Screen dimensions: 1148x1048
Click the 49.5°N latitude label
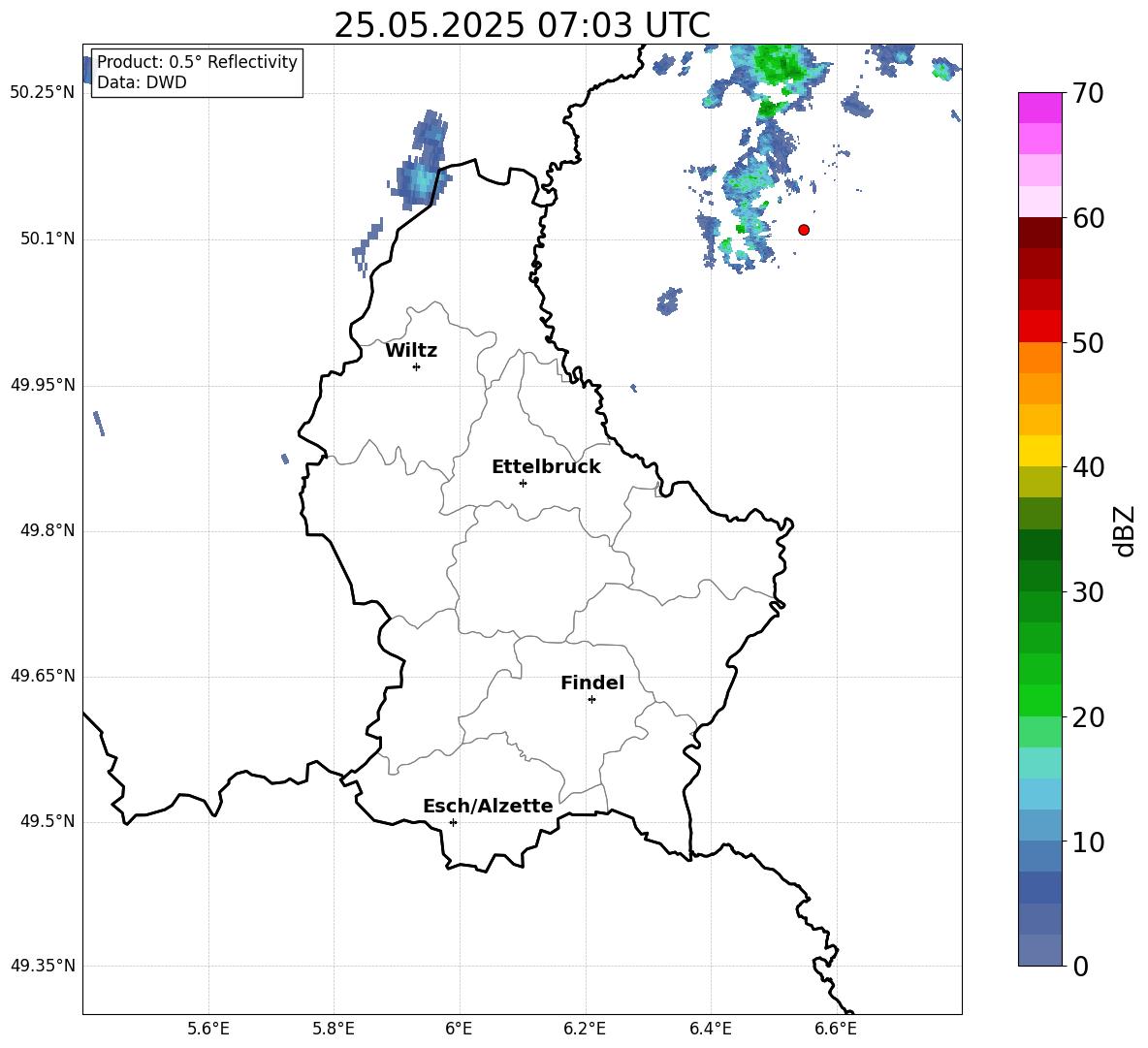(48, 821)
